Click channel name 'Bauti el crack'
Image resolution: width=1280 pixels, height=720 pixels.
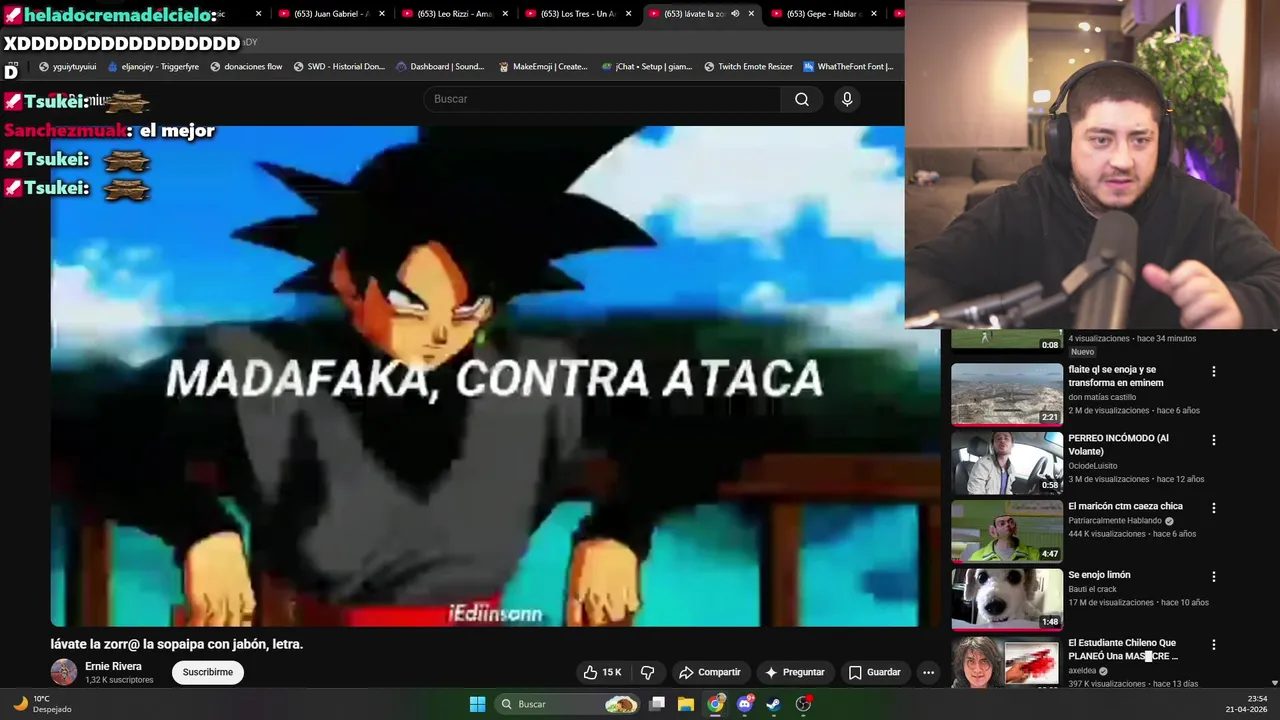pos(1092,589)
